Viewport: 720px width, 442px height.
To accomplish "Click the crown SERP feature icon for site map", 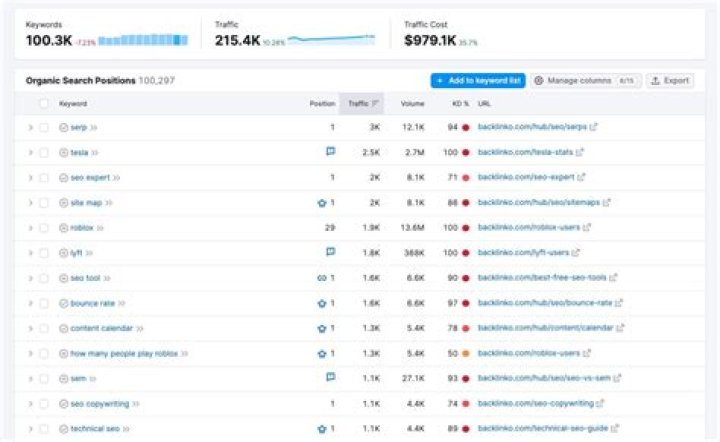I will coord(322,202).
